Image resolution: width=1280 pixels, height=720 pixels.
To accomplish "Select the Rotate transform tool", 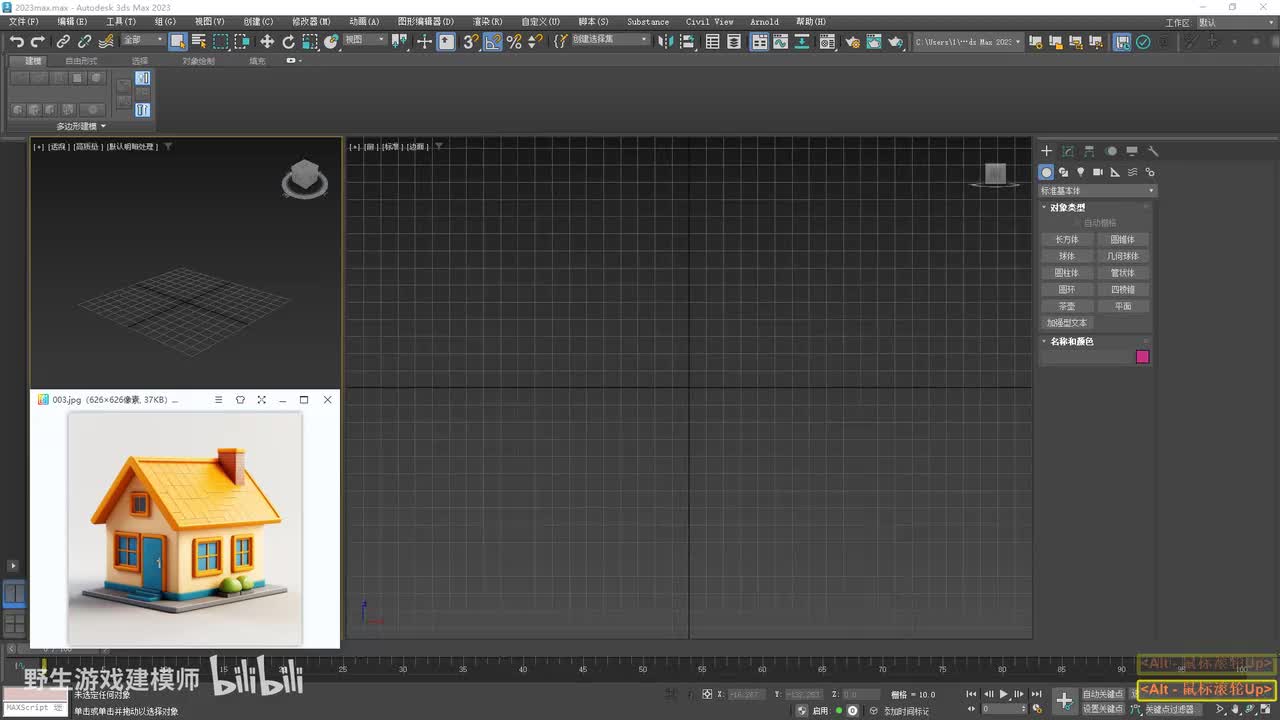I will (289, 41).
